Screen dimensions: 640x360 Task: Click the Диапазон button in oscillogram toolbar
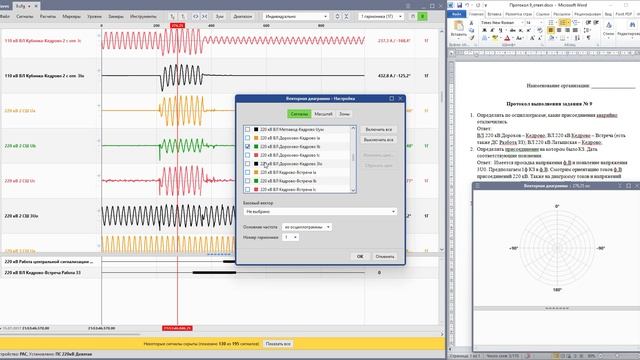(242, 16)
